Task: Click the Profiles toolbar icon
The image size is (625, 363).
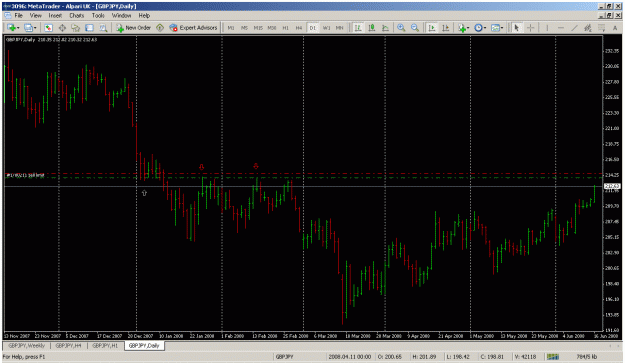Action: click(x=28, y=27)
